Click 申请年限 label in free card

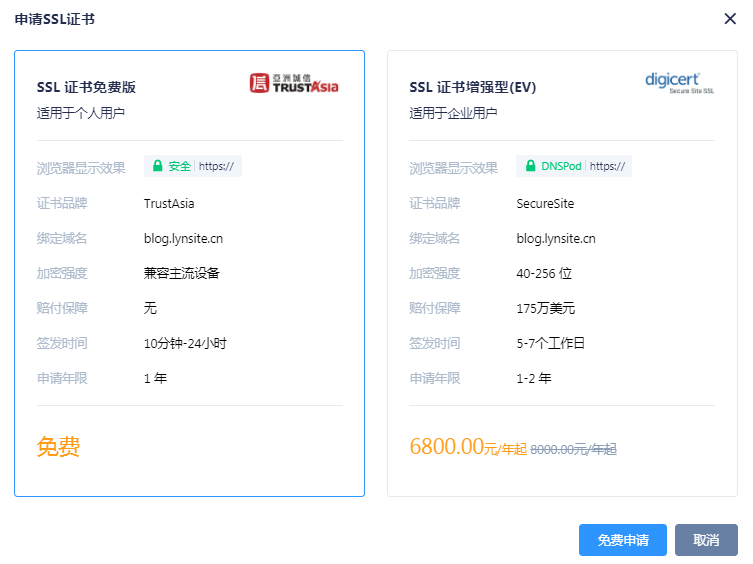pyautogui.click(x=62, y=378)
